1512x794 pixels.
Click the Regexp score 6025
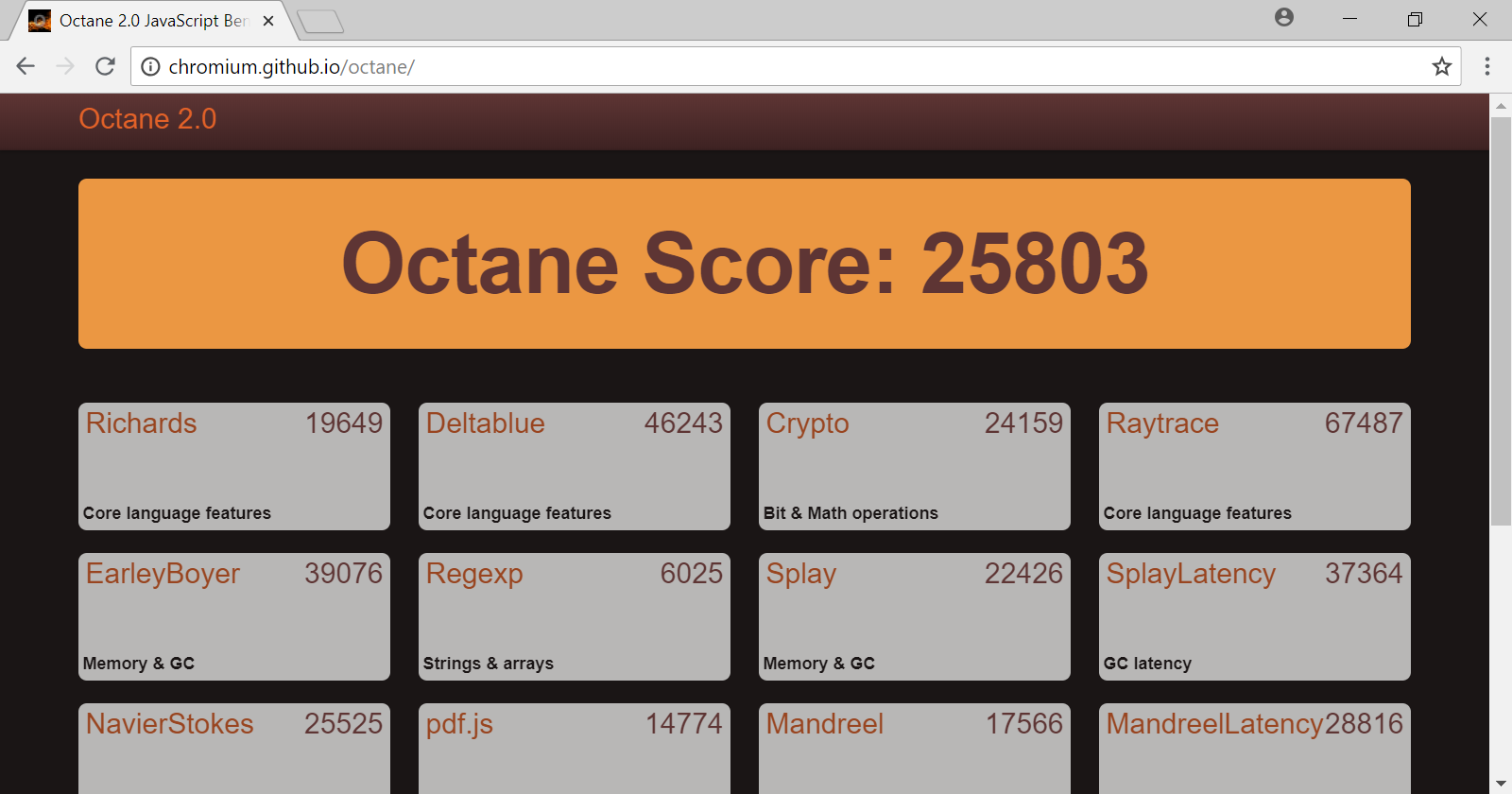coord(692,574)
